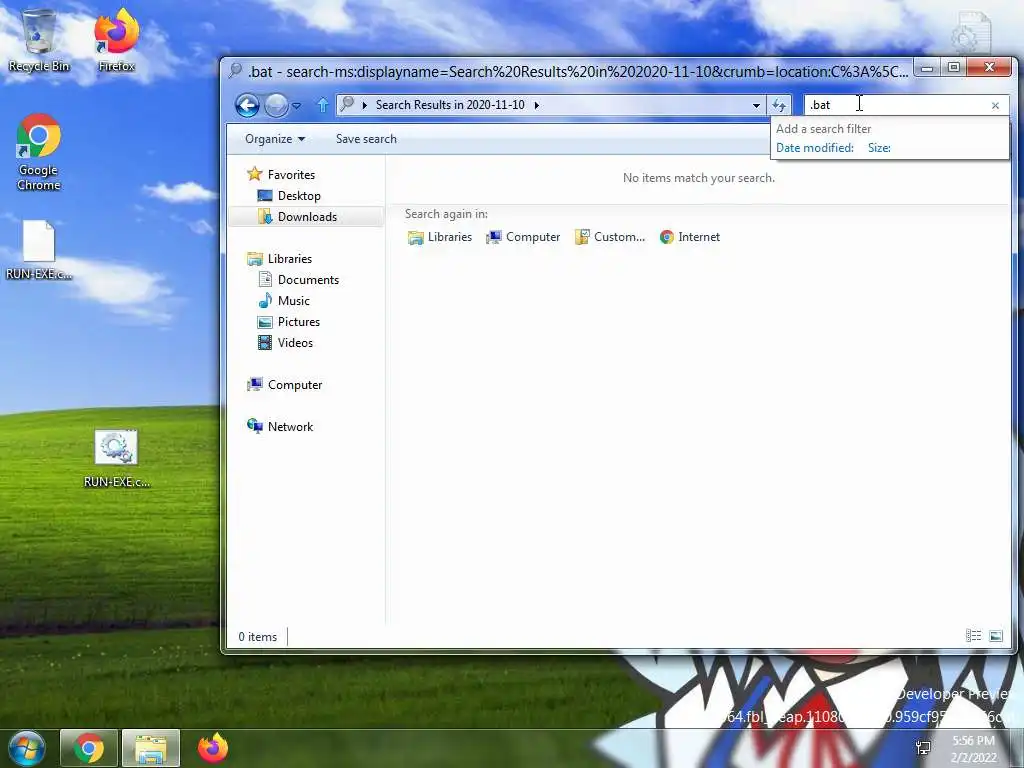Add the Size search filter
Screen dimensions: 1024x768
(x=879, y=148)
